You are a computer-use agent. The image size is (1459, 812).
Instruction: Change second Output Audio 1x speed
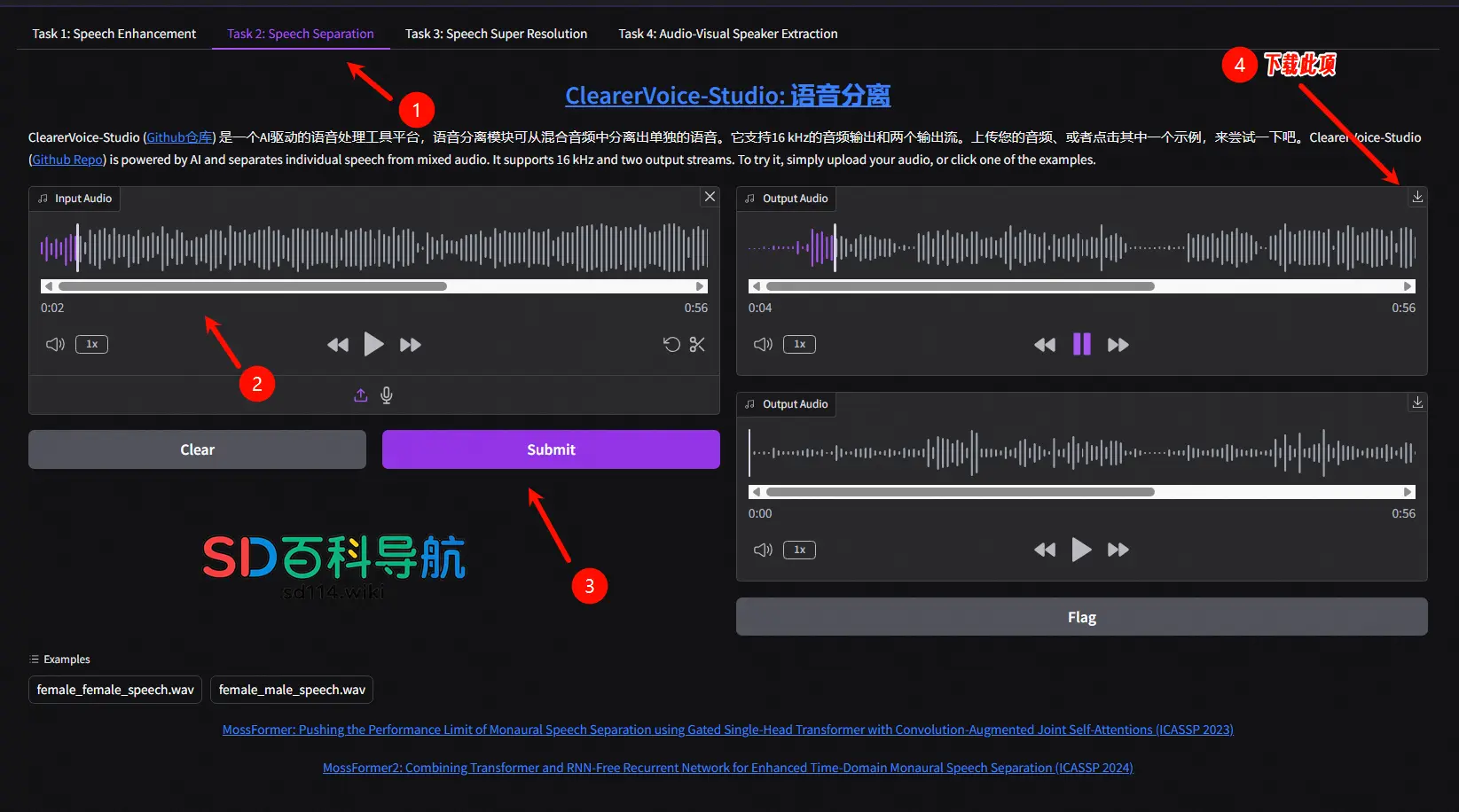pyautogui.click(x=799, y=550)
